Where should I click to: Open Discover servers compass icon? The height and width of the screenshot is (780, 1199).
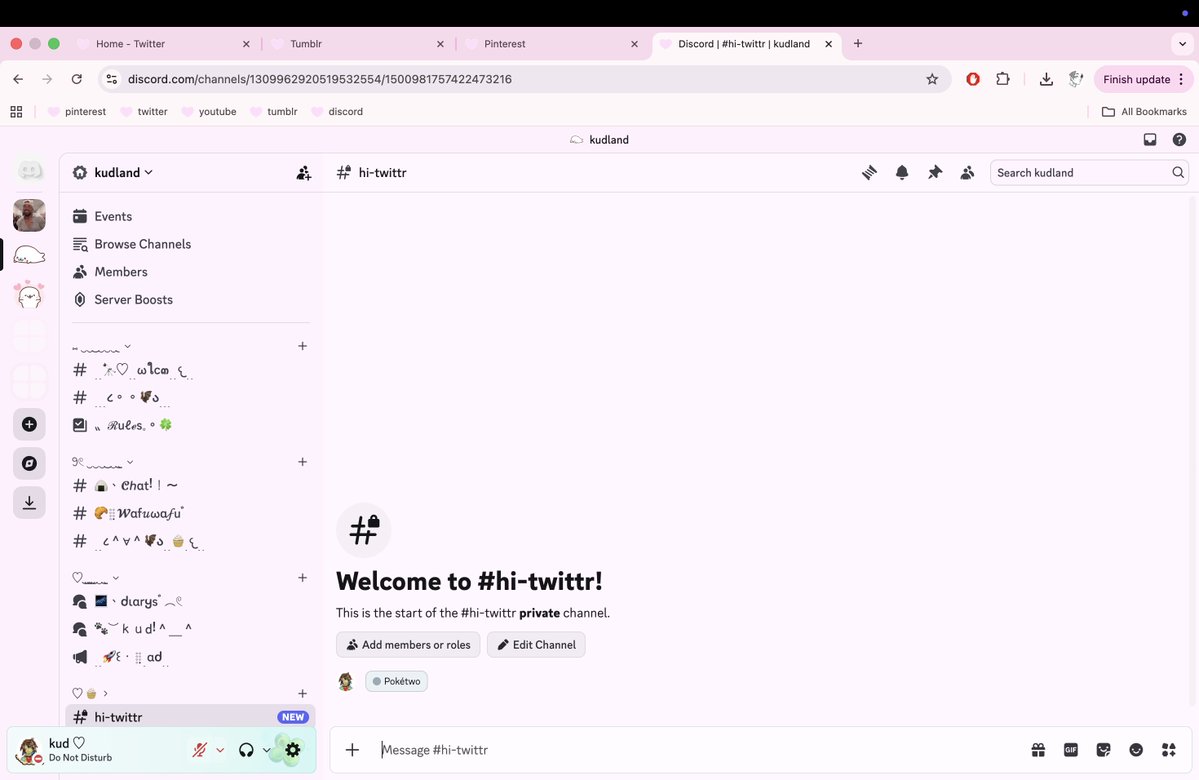click(x=29, y=463)
